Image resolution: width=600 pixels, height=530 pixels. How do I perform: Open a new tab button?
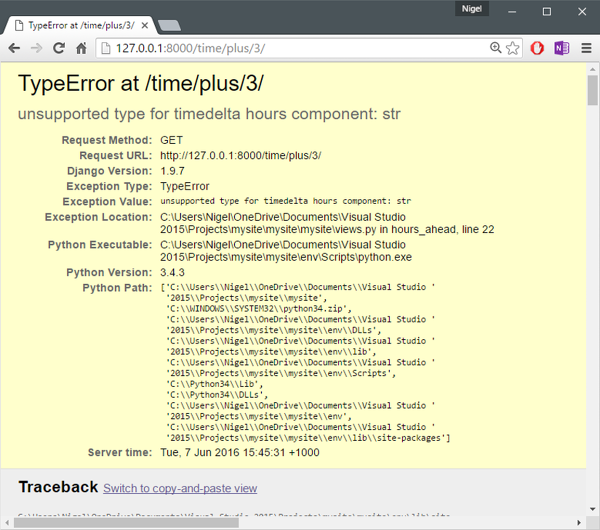click(x=169, y=26)
